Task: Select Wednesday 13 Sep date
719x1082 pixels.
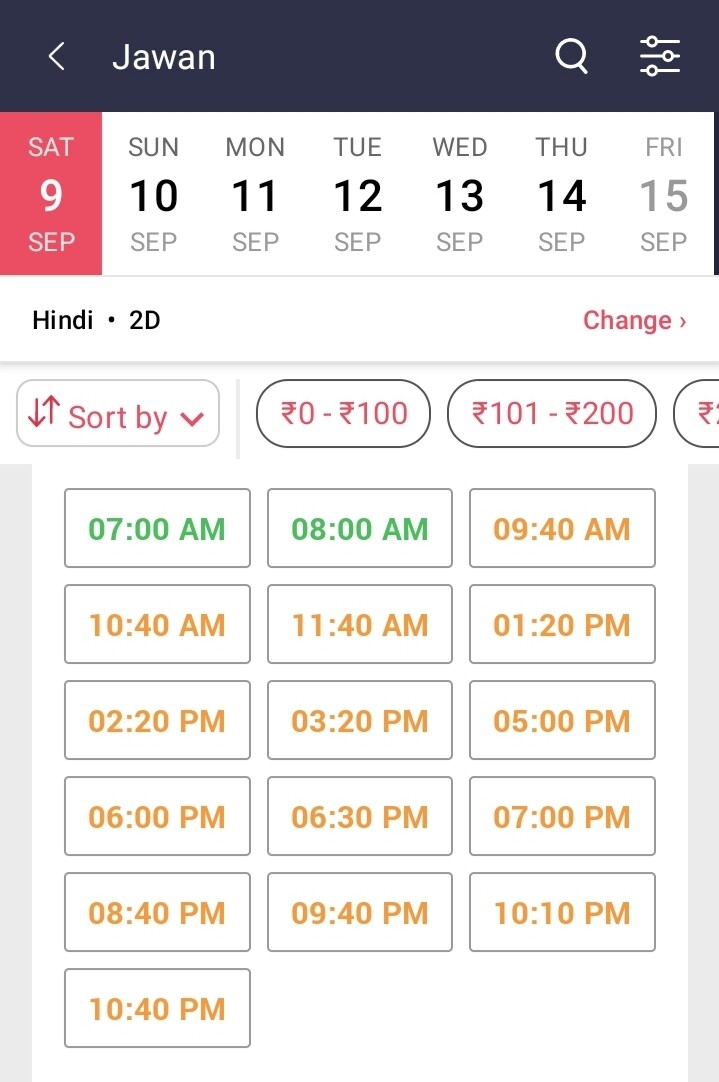Action: [x=460, y=194]
